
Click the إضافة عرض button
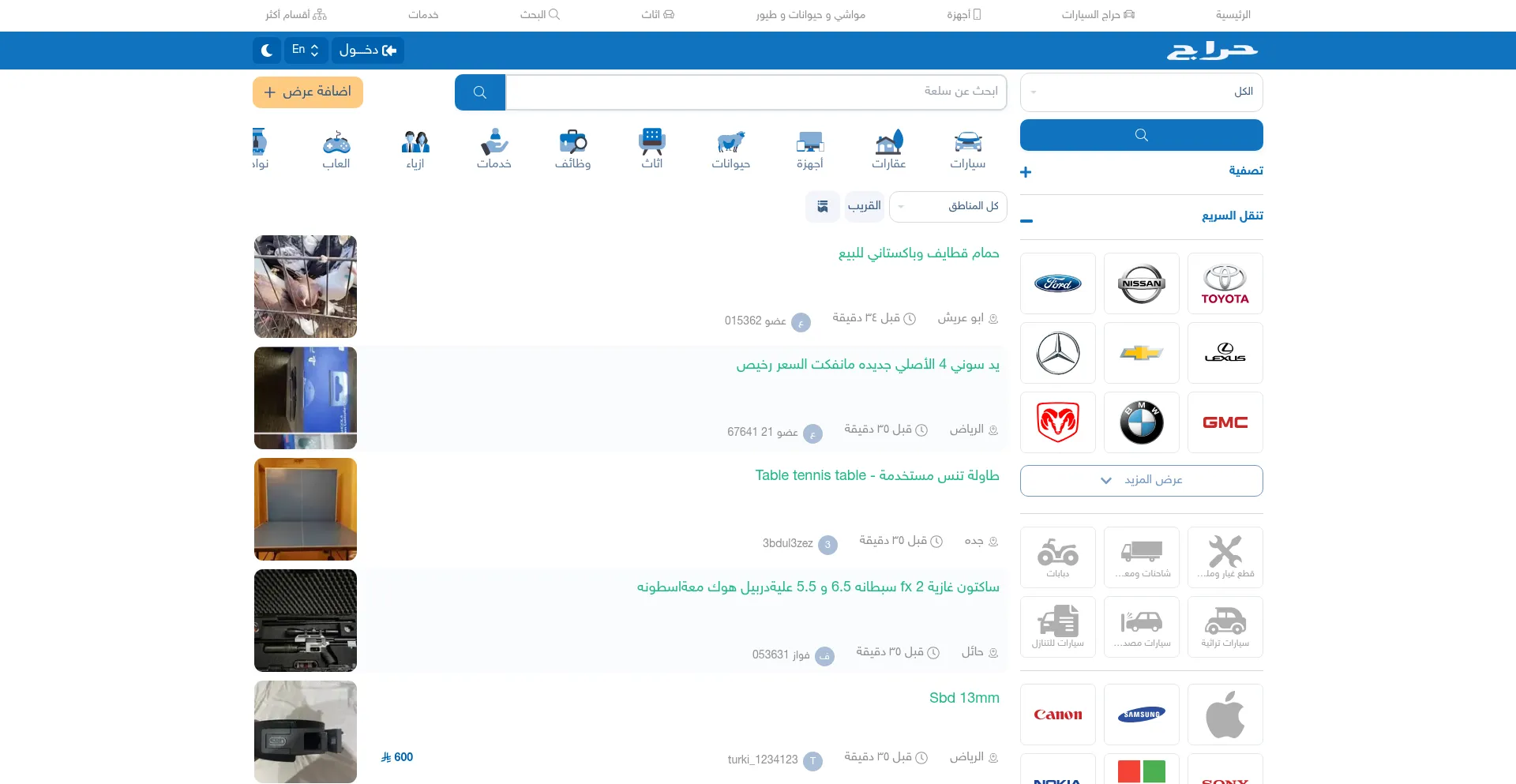(x=307, y=92)
